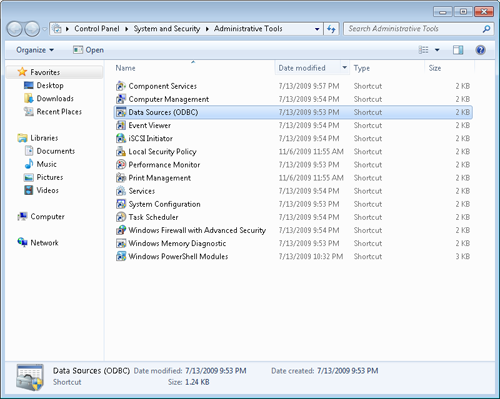Click Control Panel in address bar
Image resolution: width=500 pixels, height=399 pixels.
[97, 29]
